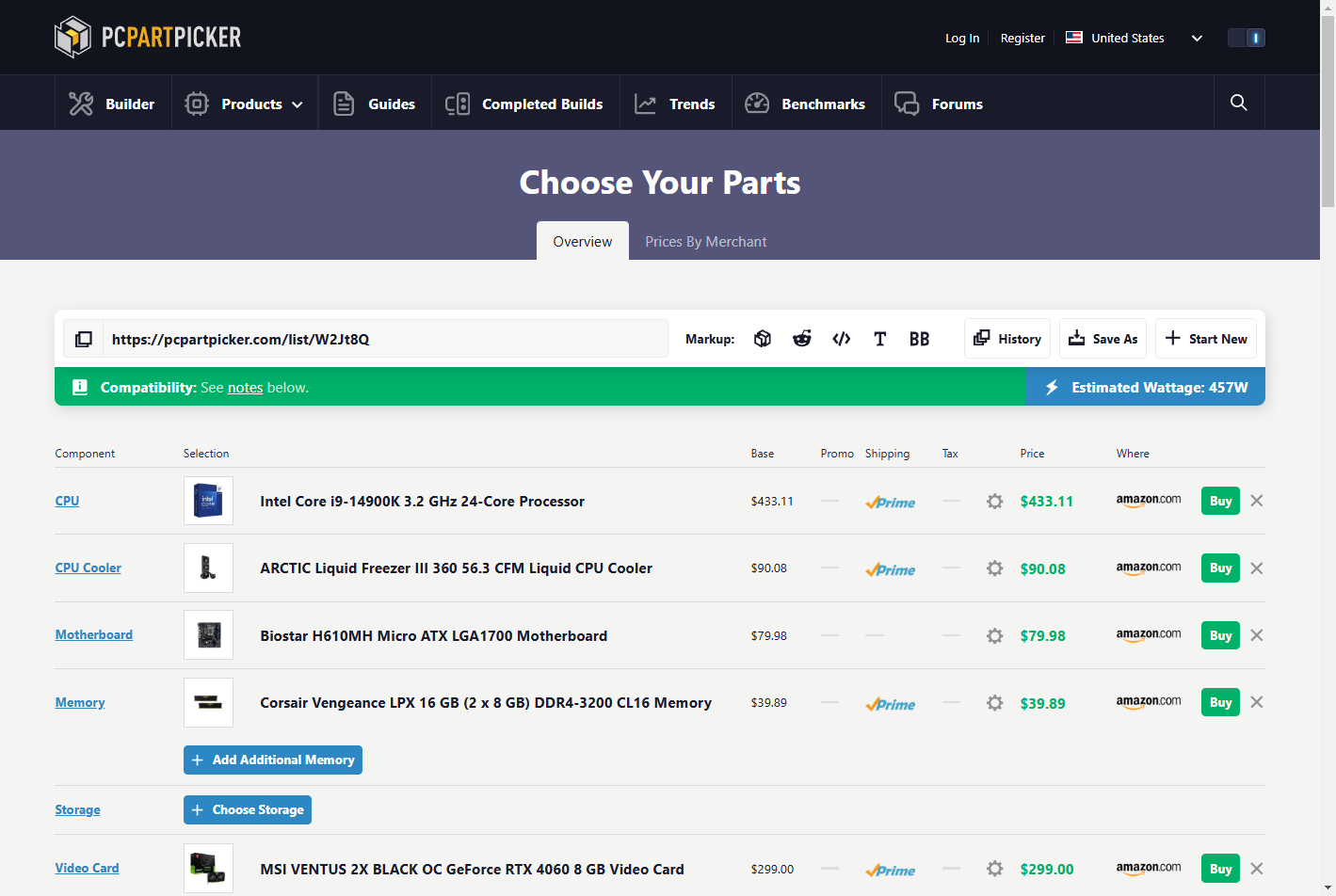Remove the CPU Cooler from the list
Viewport: 1336px width, 896px height.
point(1257,568)
